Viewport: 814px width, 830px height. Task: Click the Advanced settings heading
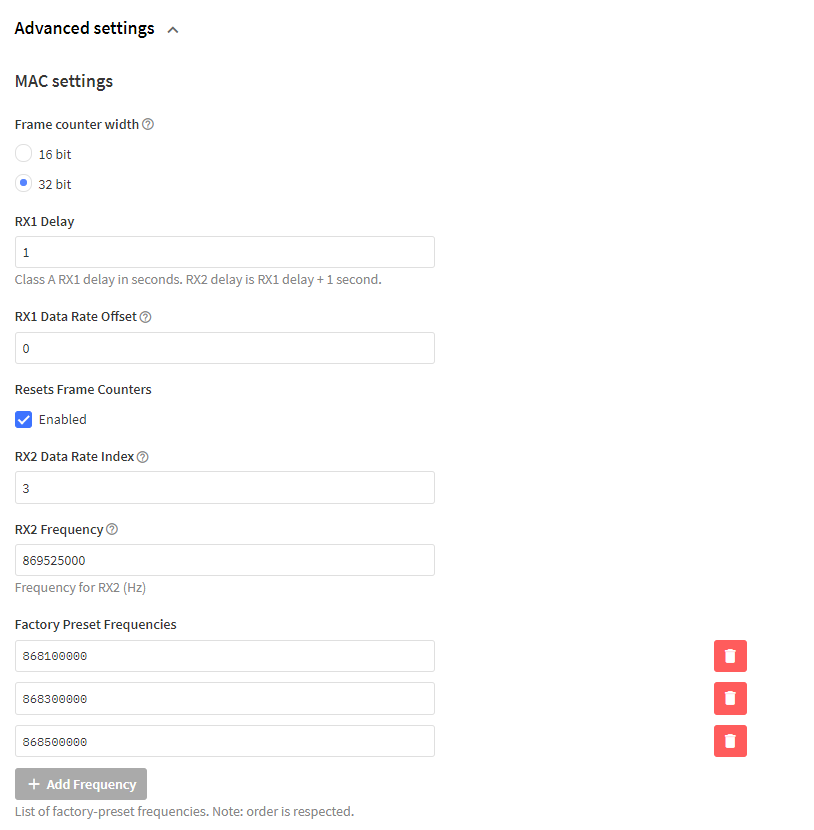click(85, 29)
